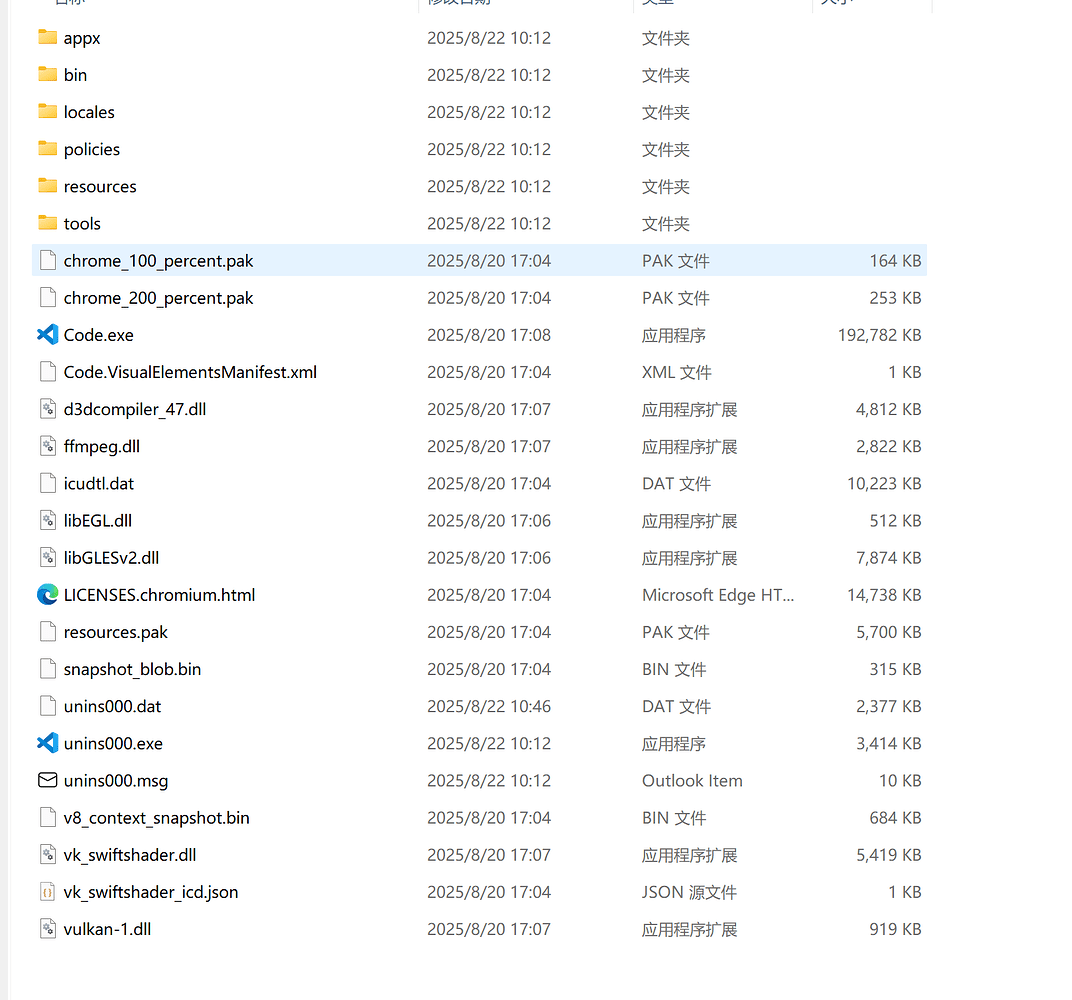Click the DLL icon beside vulkan-1.dll

47,929
